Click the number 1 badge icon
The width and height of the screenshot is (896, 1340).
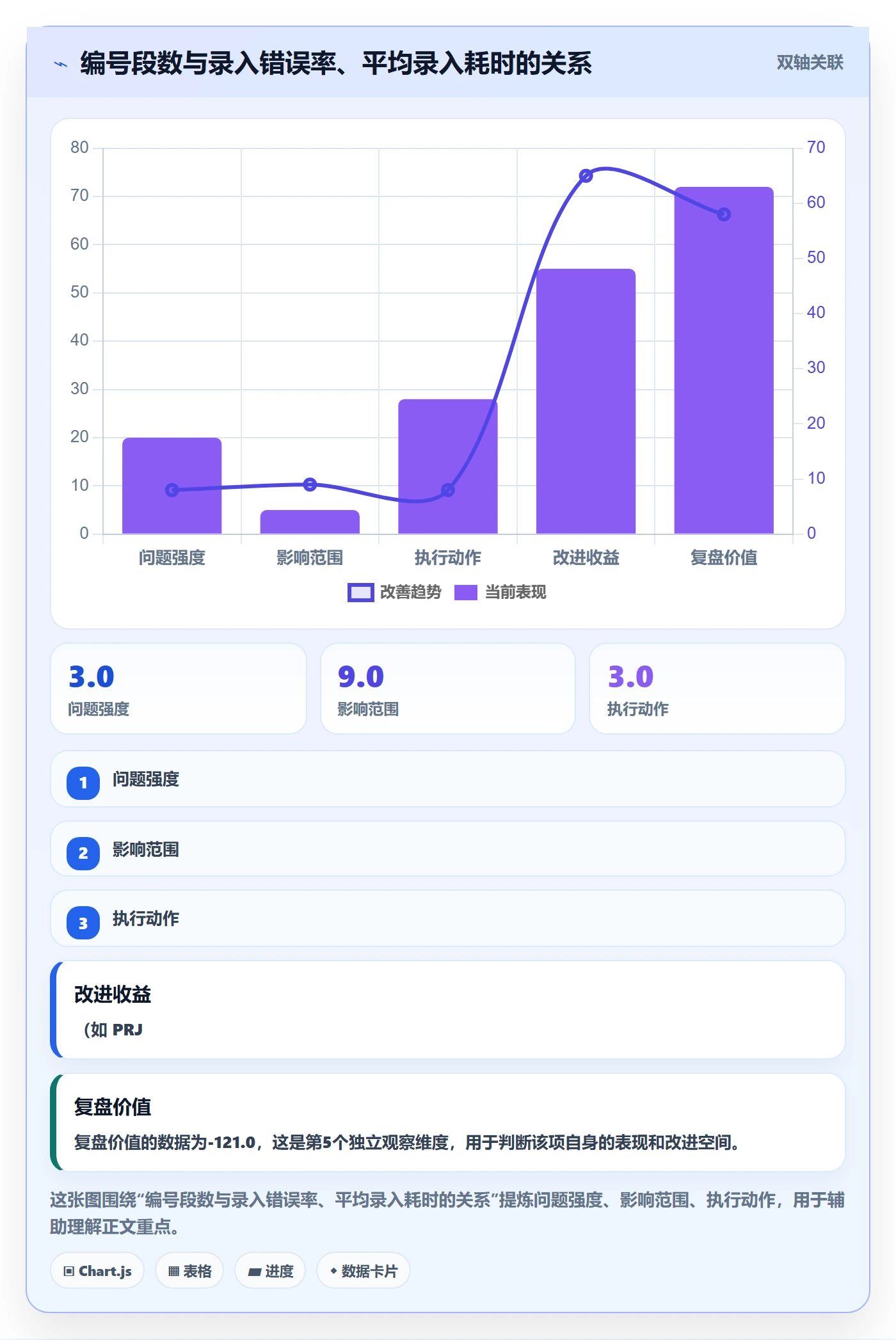(83, 783)
